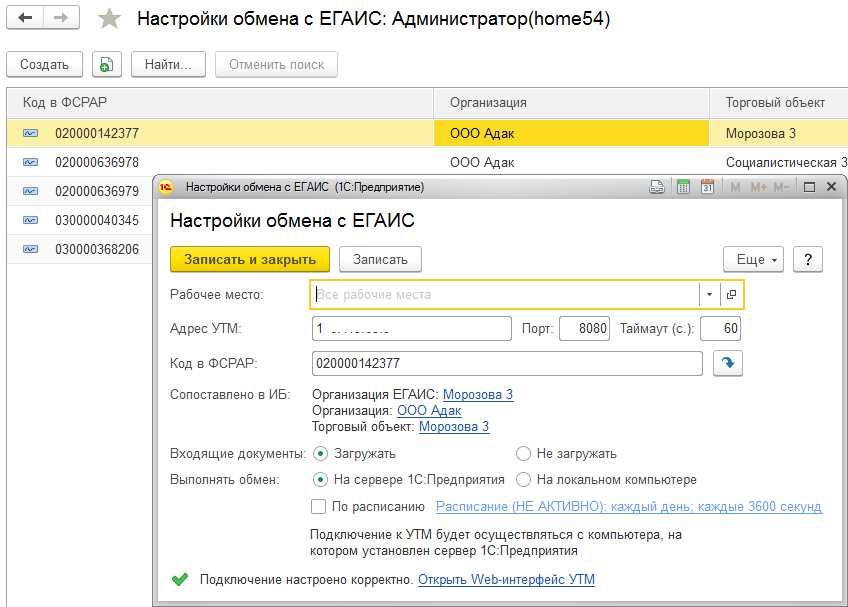Open the Организация ЕГАИС link Морозова 3

point(478,394)
